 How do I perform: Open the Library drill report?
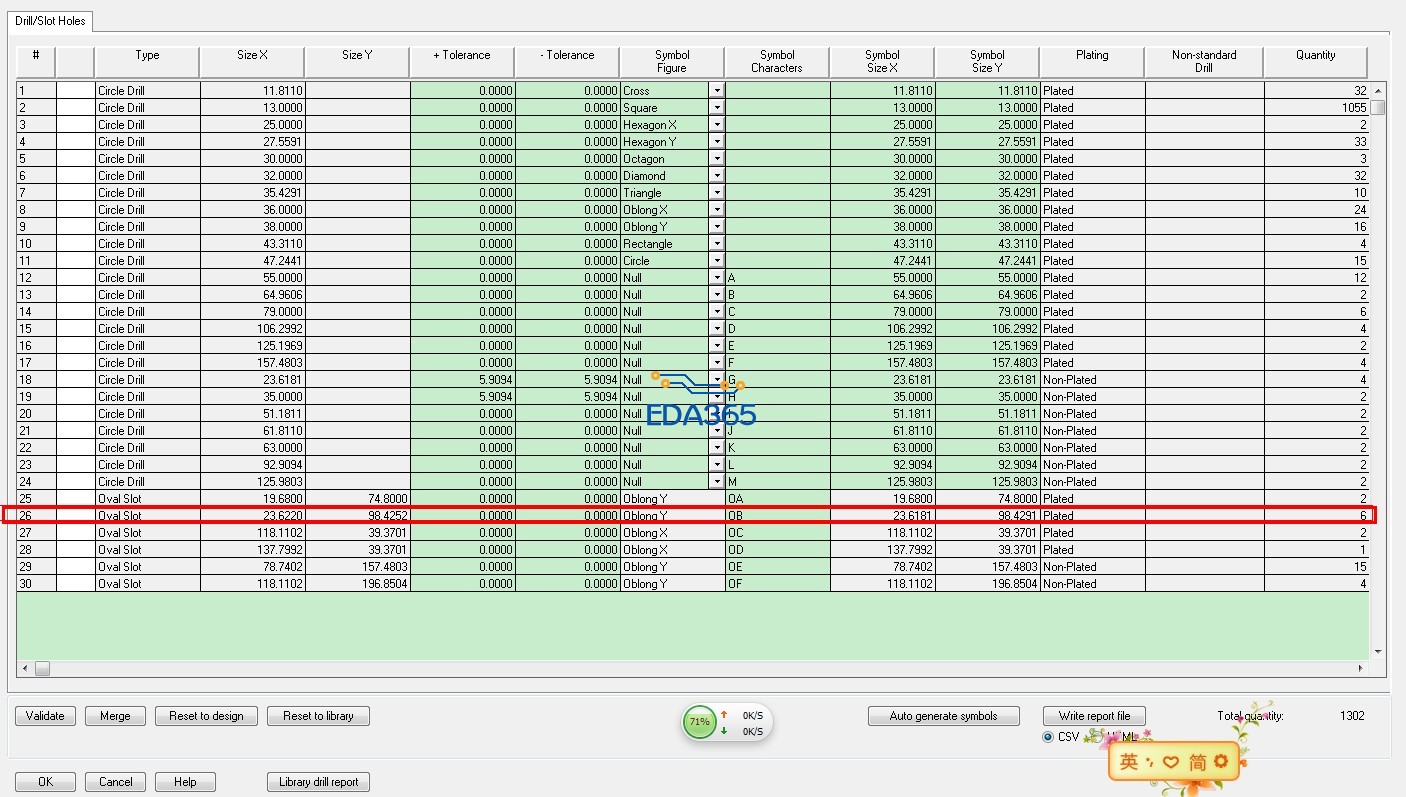point(318,782)
